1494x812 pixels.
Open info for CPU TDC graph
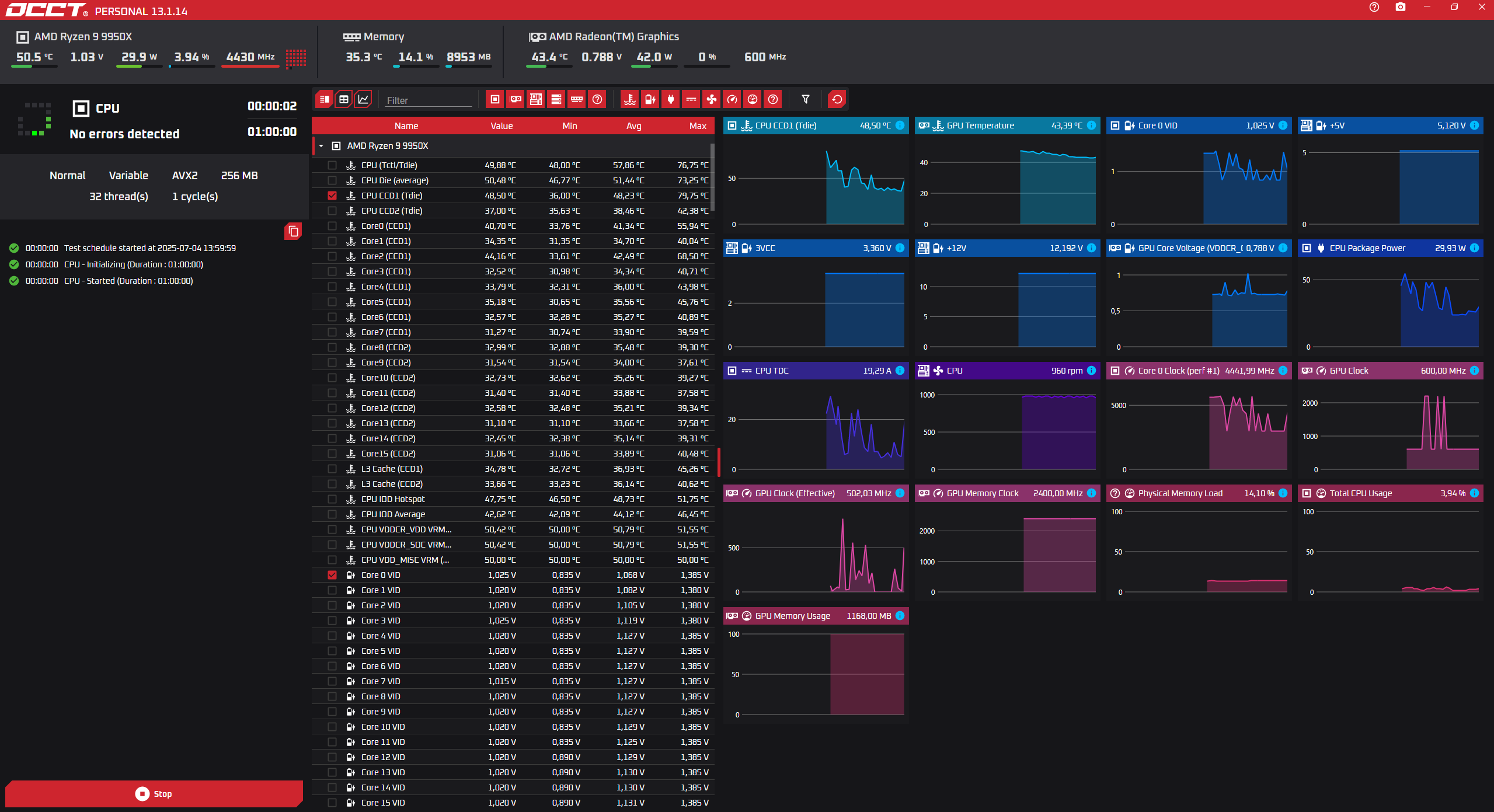pyautogui.click(x=900, y=371)
